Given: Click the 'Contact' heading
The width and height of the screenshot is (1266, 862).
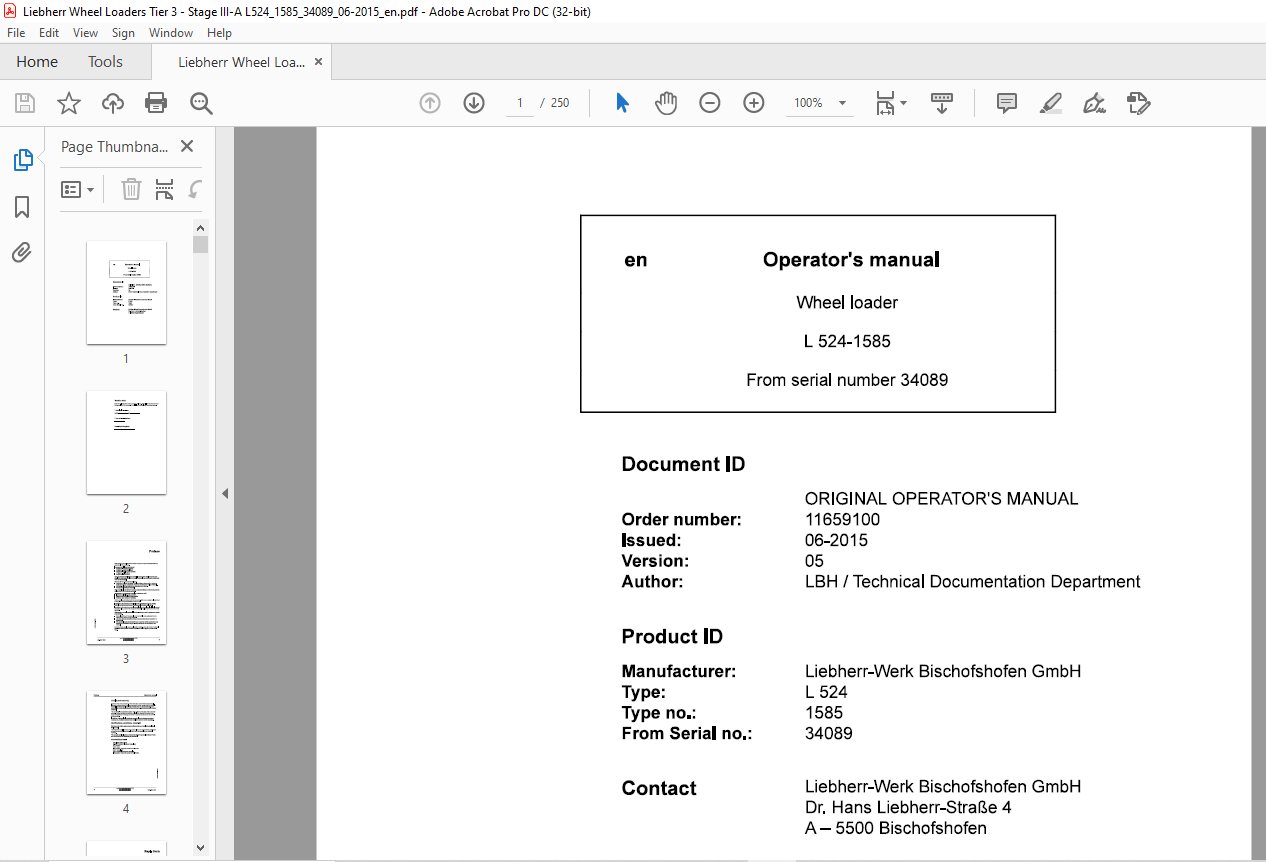Looking at the screenshot, I should point(659,789).
